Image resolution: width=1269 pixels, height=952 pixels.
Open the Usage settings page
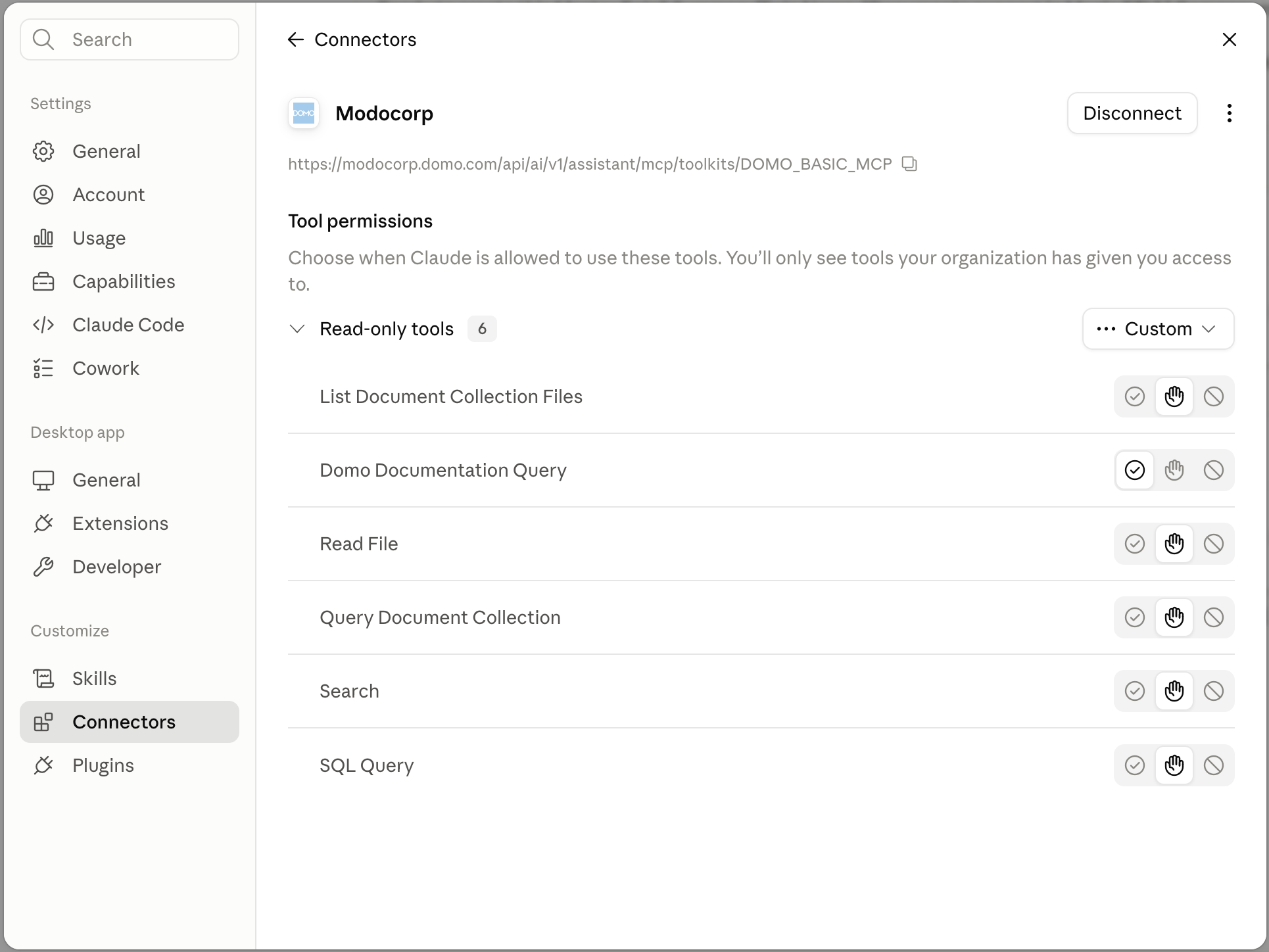coord(130,238)
